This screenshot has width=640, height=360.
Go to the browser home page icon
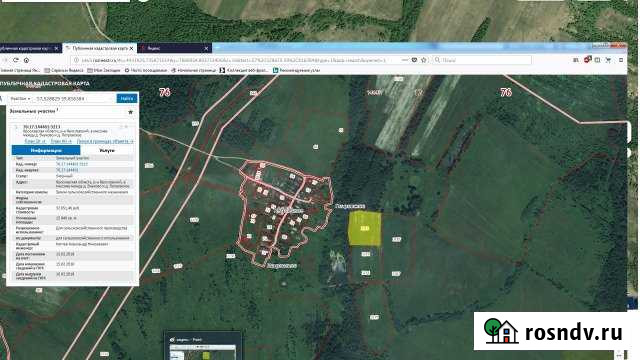tap(27, 60)
